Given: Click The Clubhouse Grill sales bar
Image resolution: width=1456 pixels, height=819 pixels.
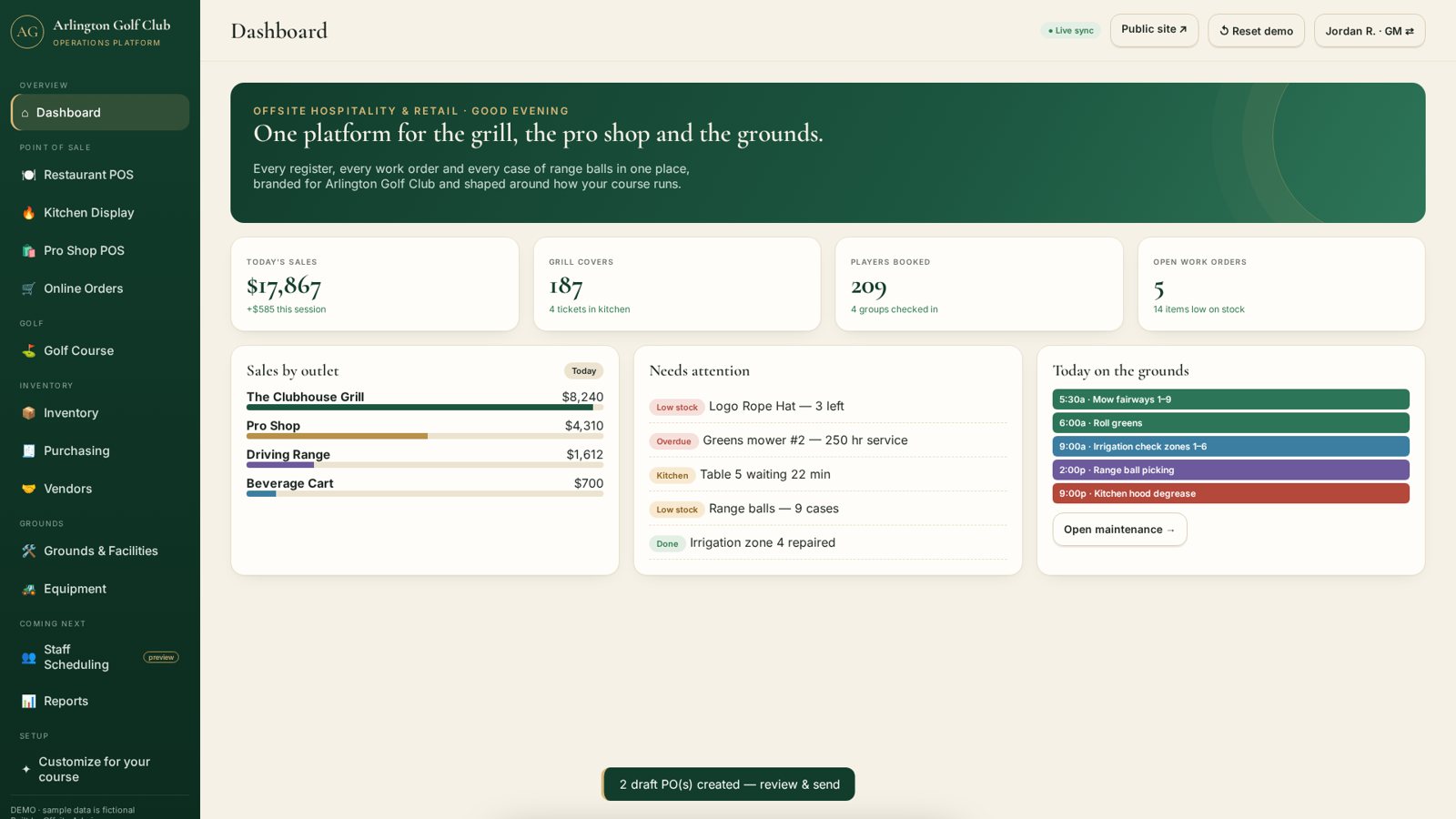Looking at the screenshot, I should (425, 408).
